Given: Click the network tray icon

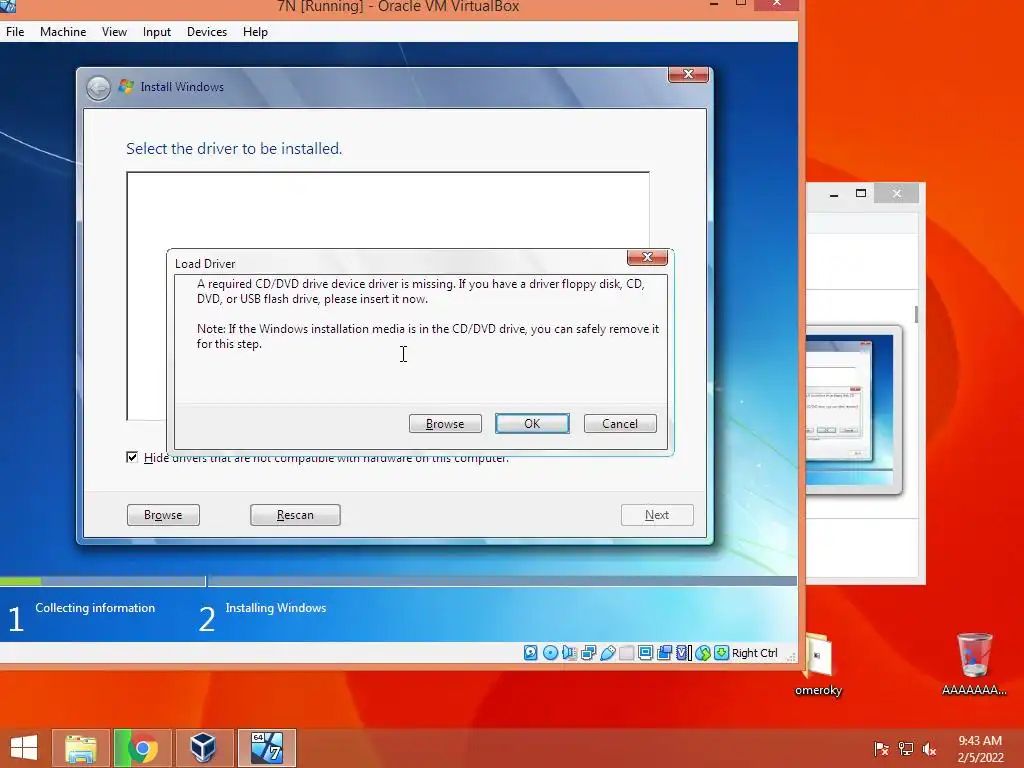Looking at the screenshot, I should click(905, 749).
